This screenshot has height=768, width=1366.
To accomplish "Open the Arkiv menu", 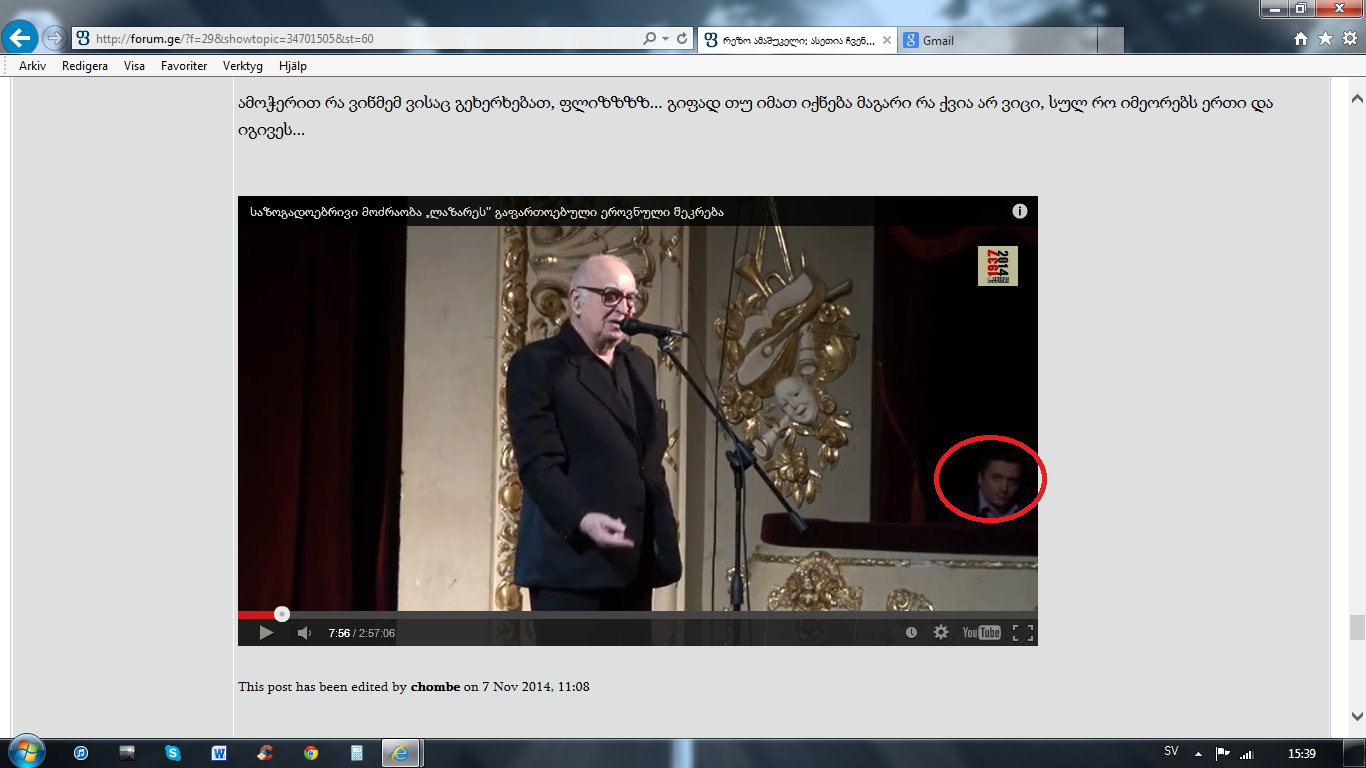I will [x=32, y=66].
